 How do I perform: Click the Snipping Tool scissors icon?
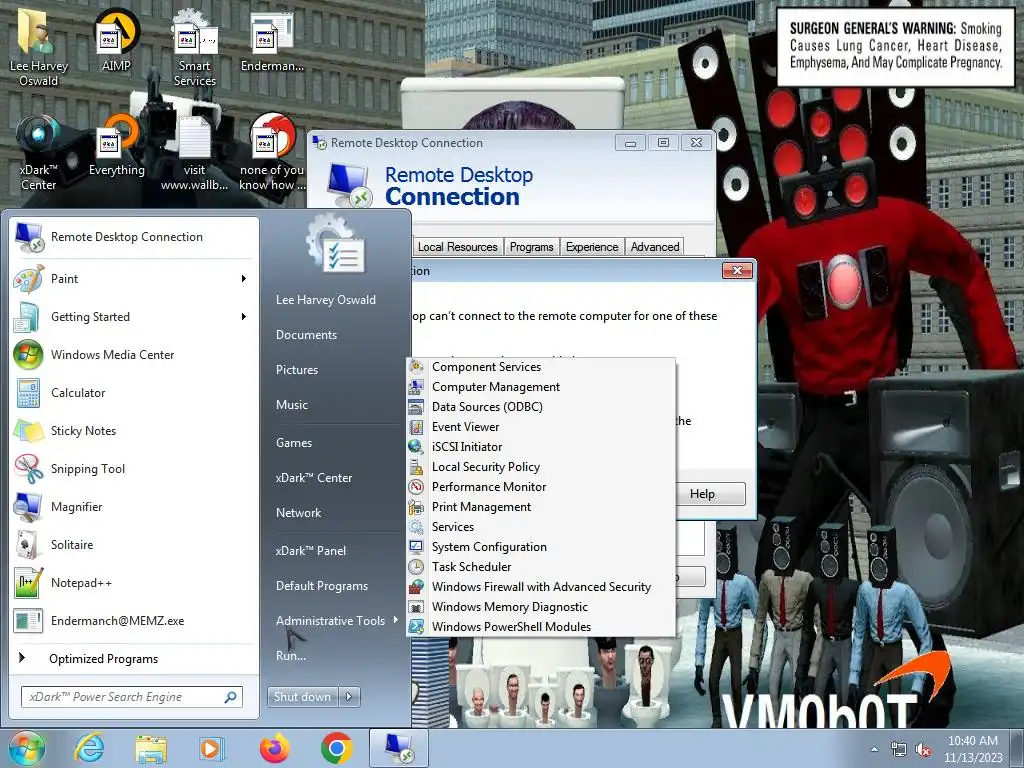(x=28, y=469)
